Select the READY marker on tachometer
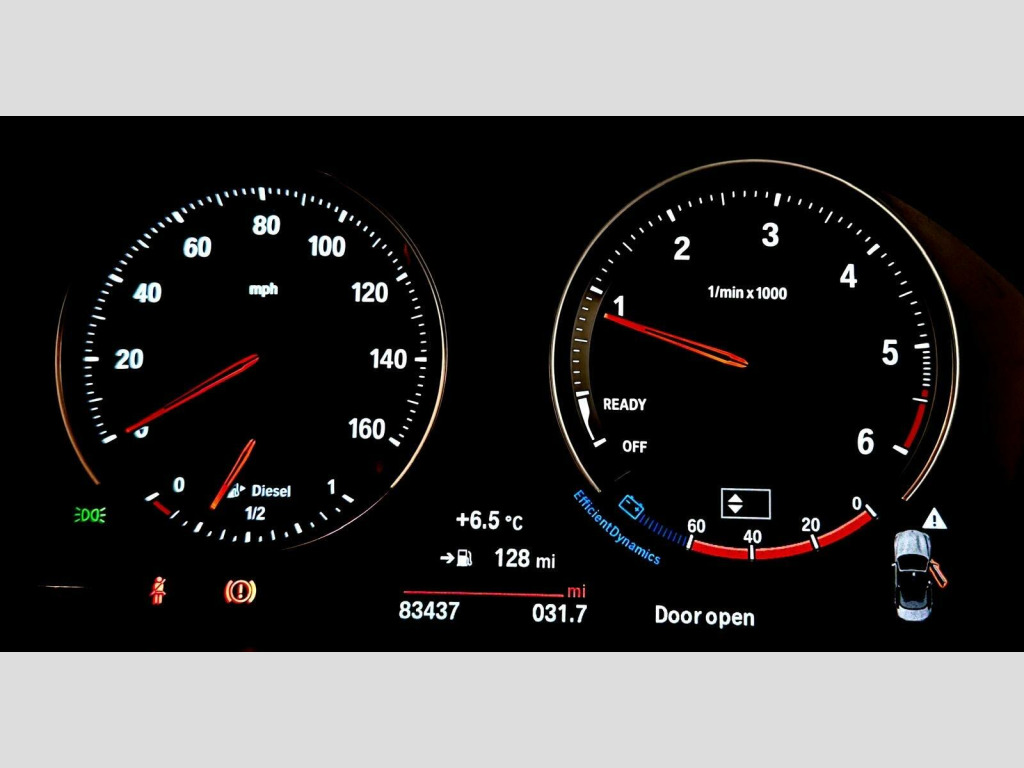Image resolution: width=1024 pixels, height=768 pixels. tap(625, 405)
